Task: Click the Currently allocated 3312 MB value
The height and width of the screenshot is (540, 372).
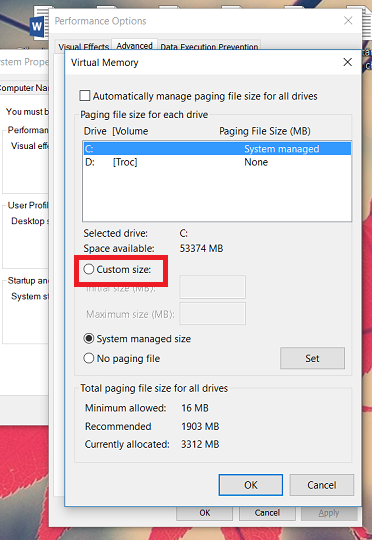Action: point(200,444)
